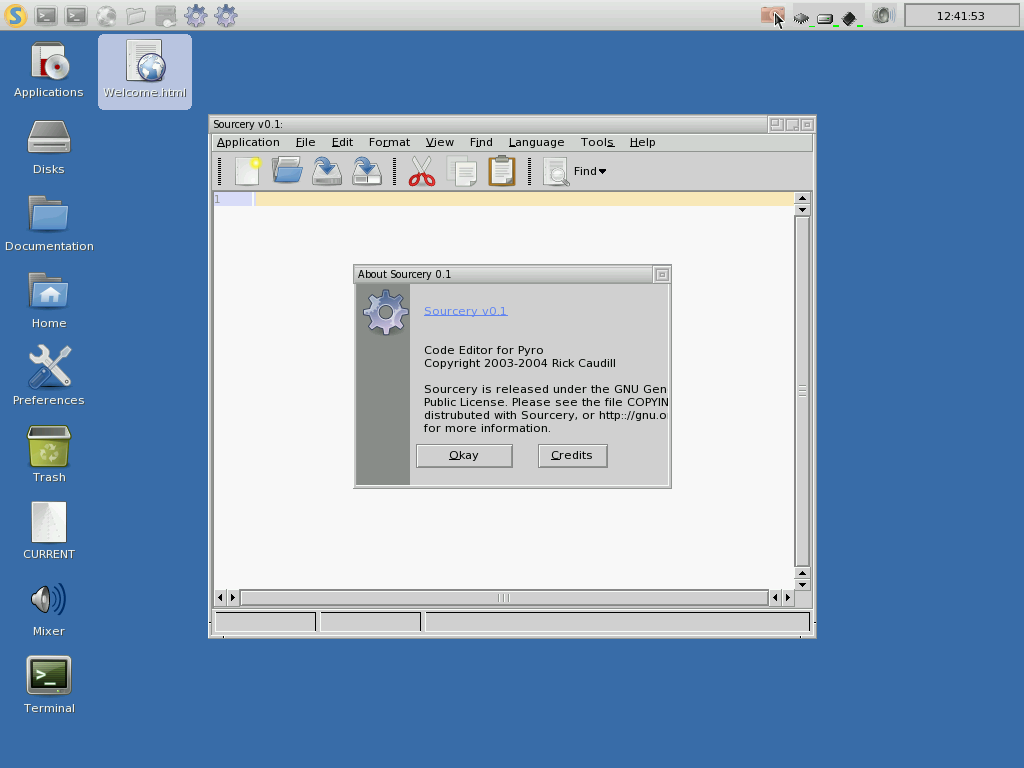The height and width of the screenshot is (768, 1024).
Task: Click the speaker volume icon in system tray
Action: click(883, 15)
